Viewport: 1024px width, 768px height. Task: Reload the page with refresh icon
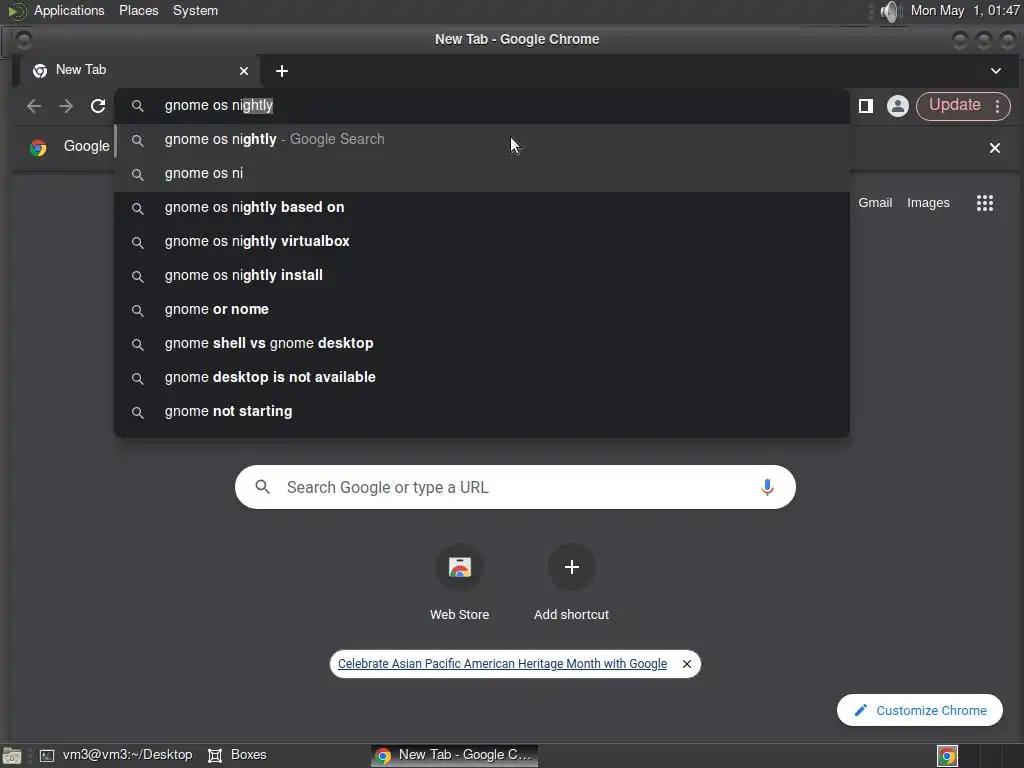click(98, 106)
